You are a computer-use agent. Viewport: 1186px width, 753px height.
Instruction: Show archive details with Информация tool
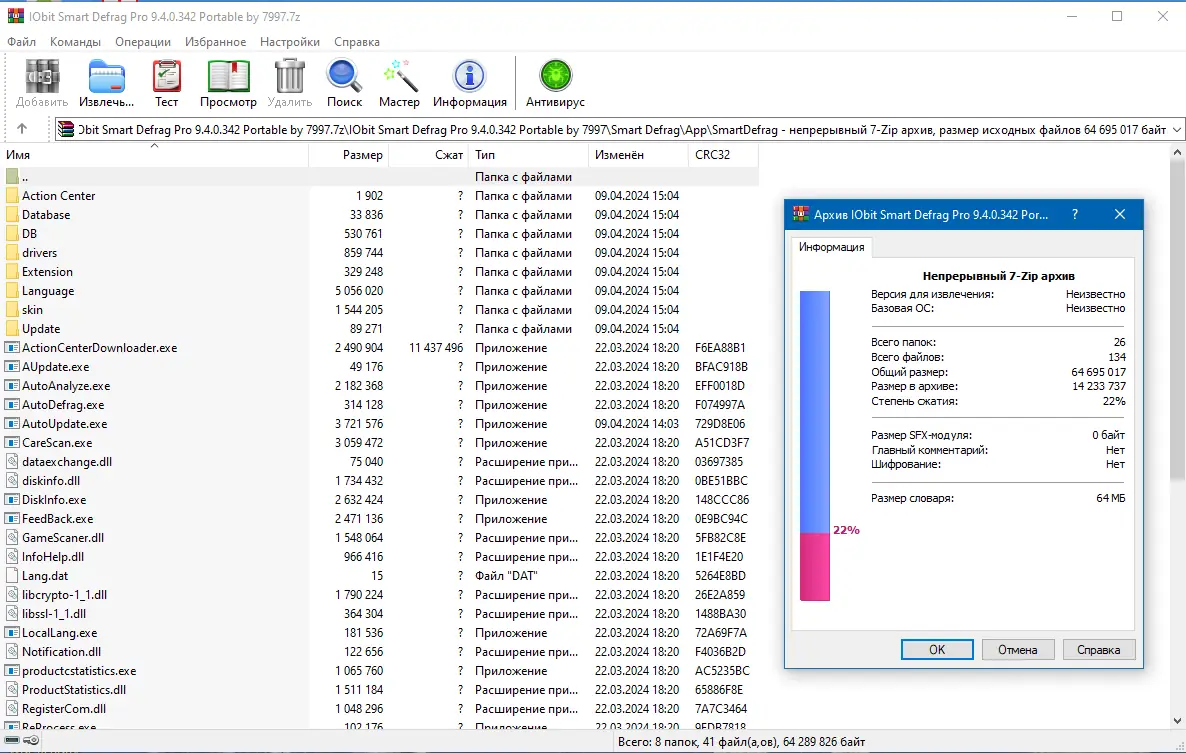[x=470, y=80]
